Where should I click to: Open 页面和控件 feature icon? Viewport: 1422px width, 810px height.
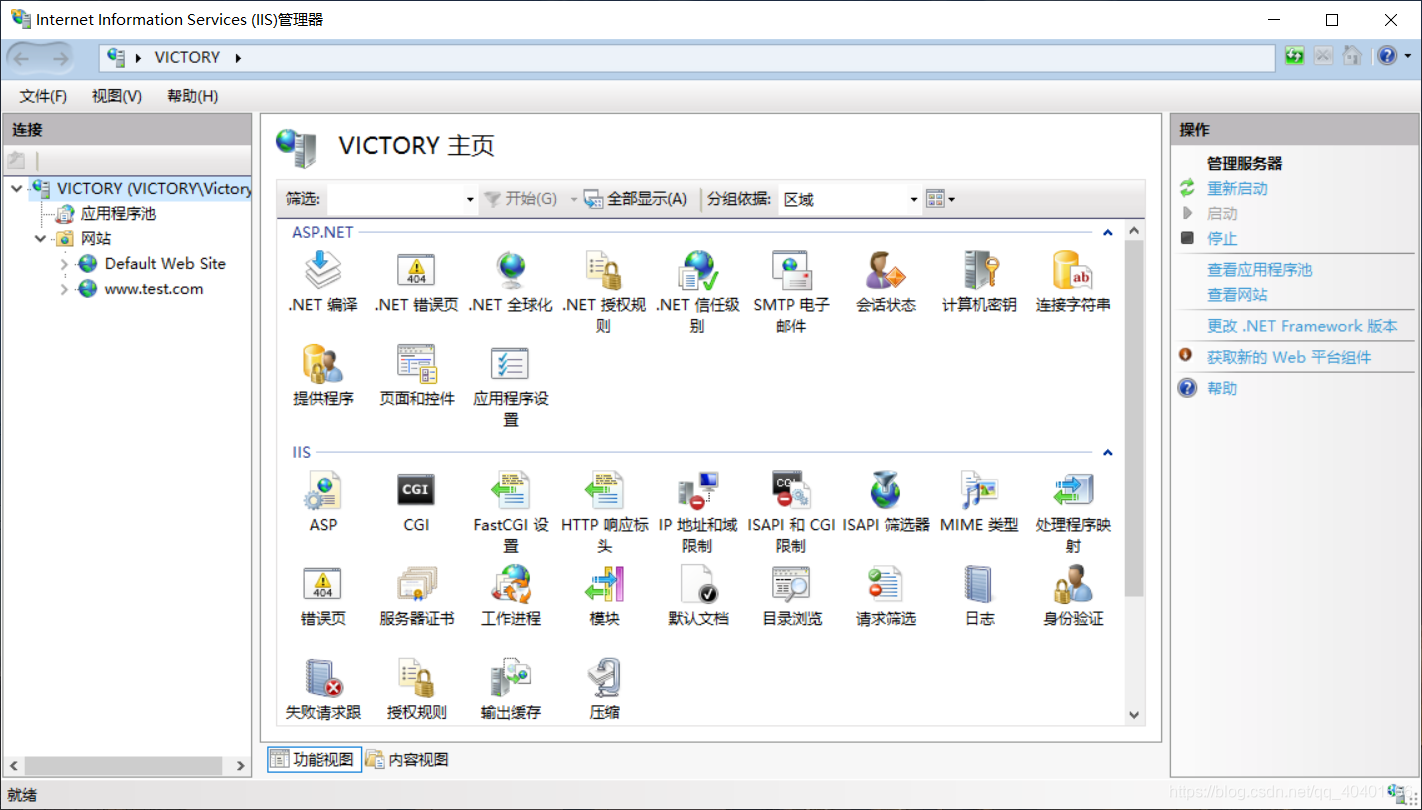coord(416,364)
